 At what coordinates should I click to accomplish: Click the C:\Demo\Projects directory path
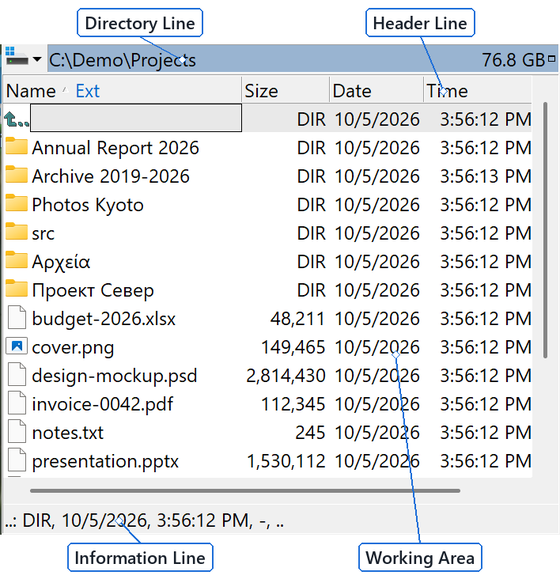click(x=122, y=60)
